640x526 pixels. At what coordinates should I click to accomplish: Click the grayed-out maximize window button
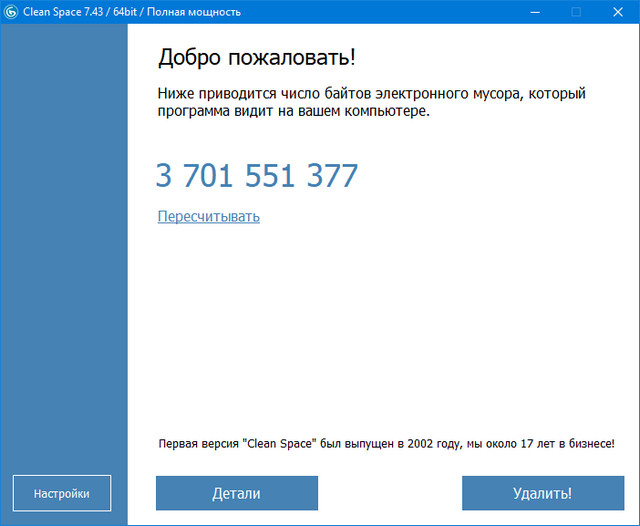(576, 12)
